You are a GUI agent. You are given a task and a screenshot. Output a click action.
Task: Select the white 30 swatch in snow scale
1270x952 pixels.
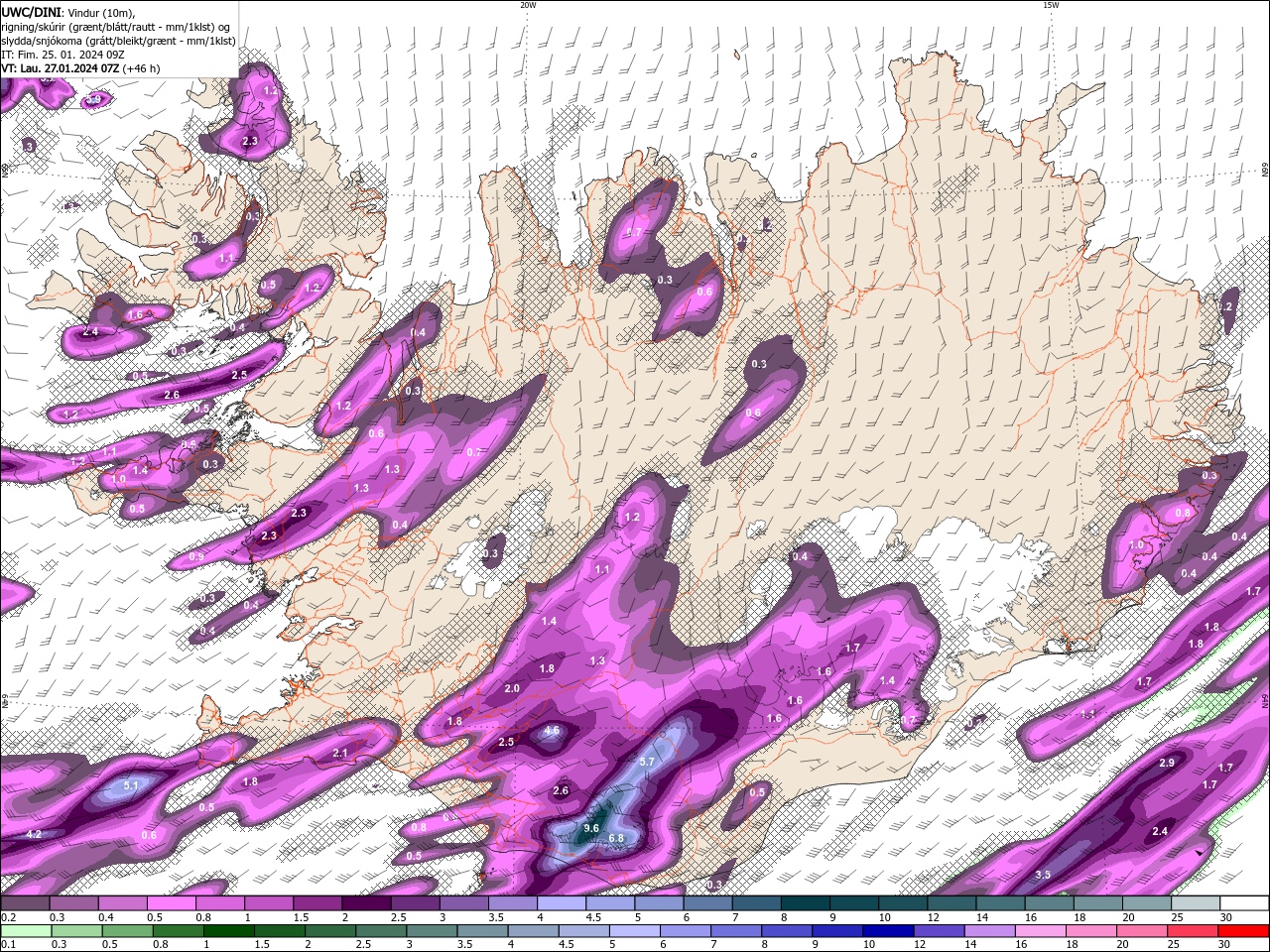point(1242,903)
